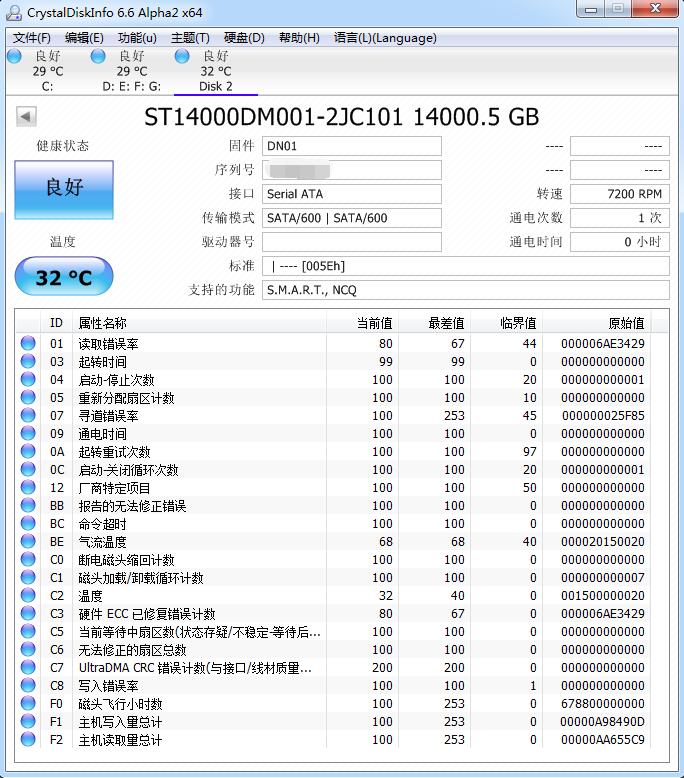Open the 编辑(E) menu

(x=84, y=38)
